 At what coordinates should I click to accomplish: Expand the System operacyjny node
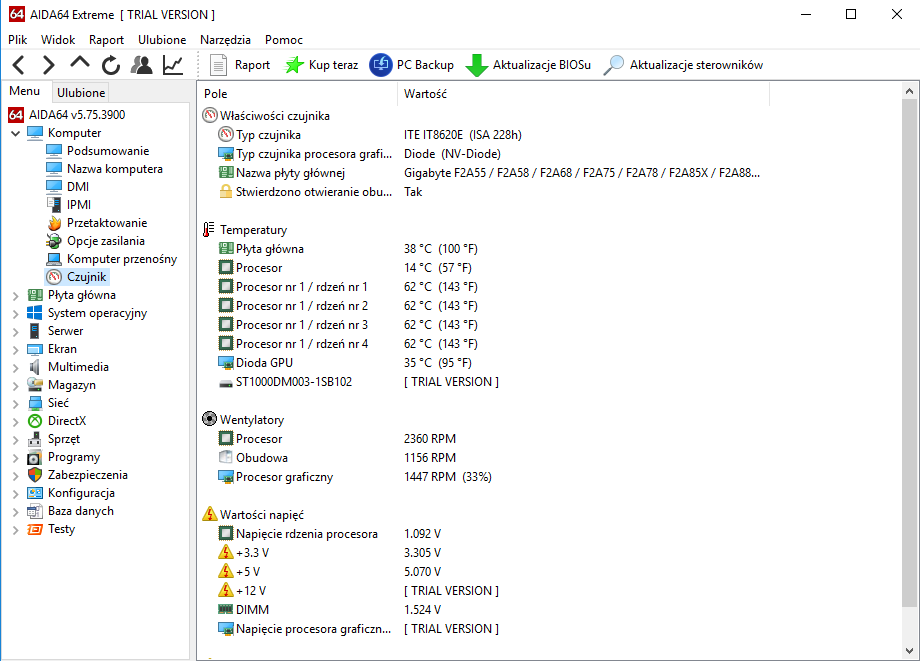tap(16, 314)
